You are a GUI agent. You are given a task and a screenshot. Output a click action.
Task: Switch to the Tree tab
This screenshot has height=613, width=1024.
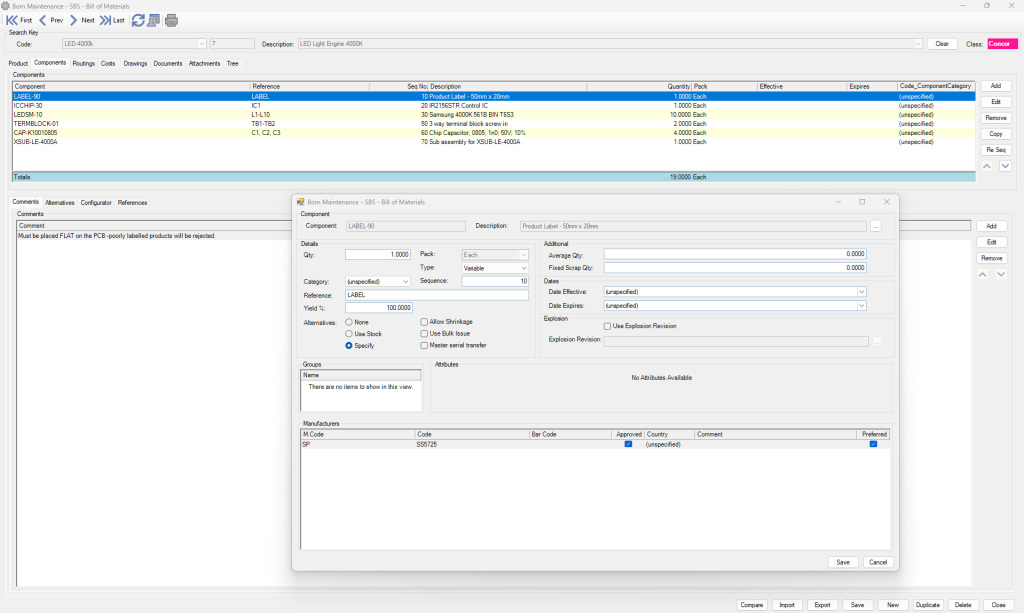click(x=232, y=63)
